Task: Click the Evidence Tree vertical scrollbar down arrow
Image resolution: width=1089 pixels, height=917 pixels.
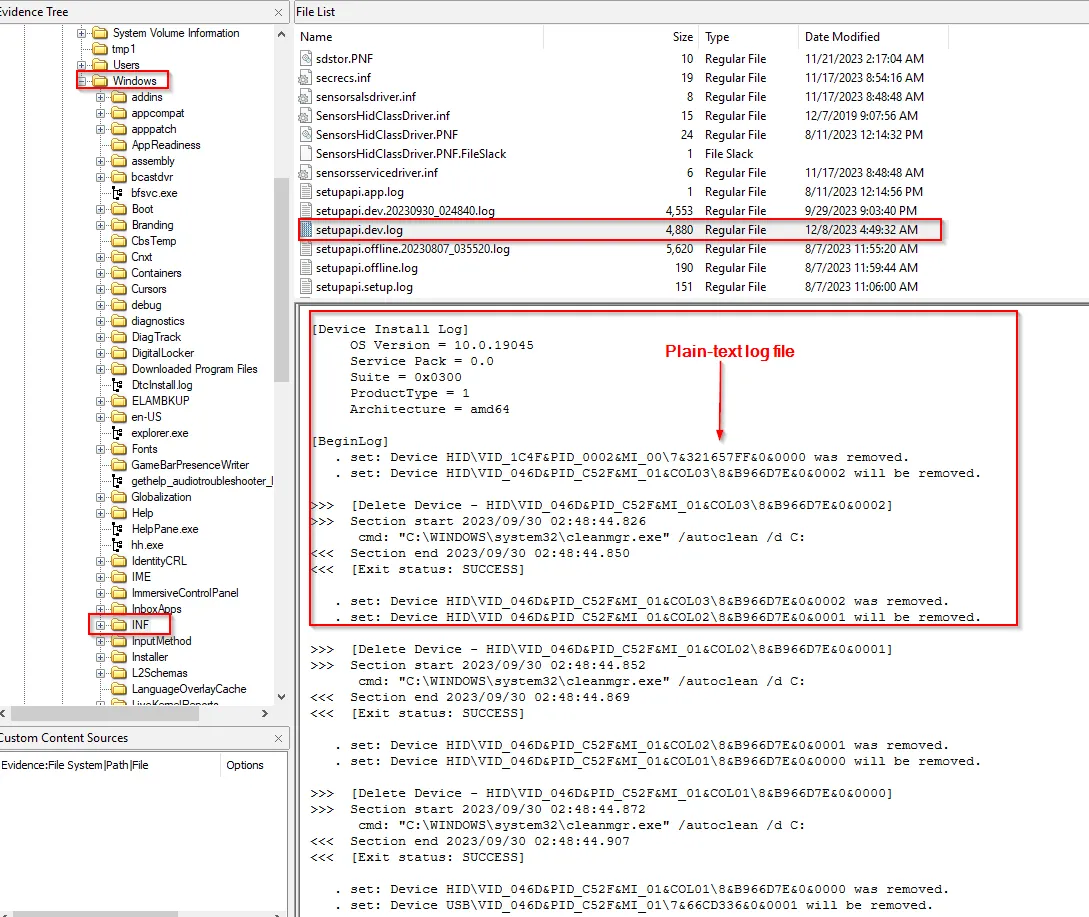Action: [281, 697]
